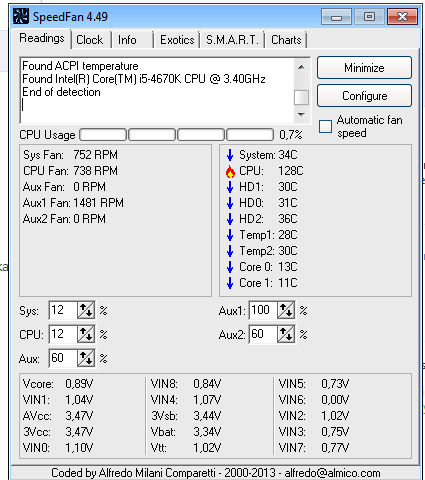Click the alfredo@almico.com footer text

click(332, 473)
